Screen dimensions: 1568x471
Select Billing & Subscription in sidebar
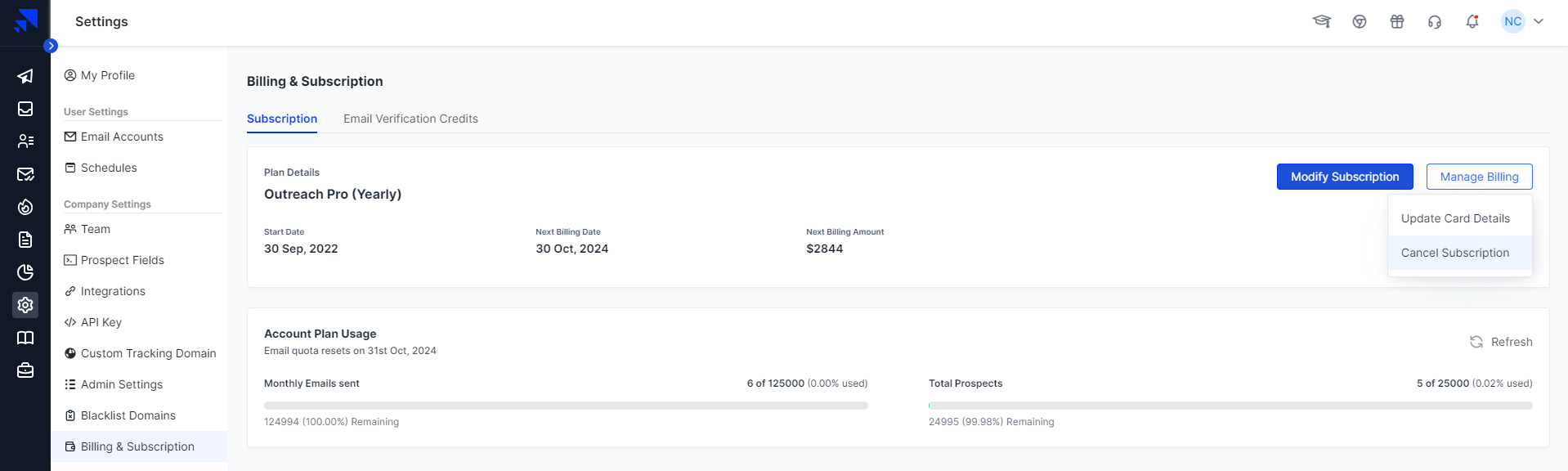point(139,446)
